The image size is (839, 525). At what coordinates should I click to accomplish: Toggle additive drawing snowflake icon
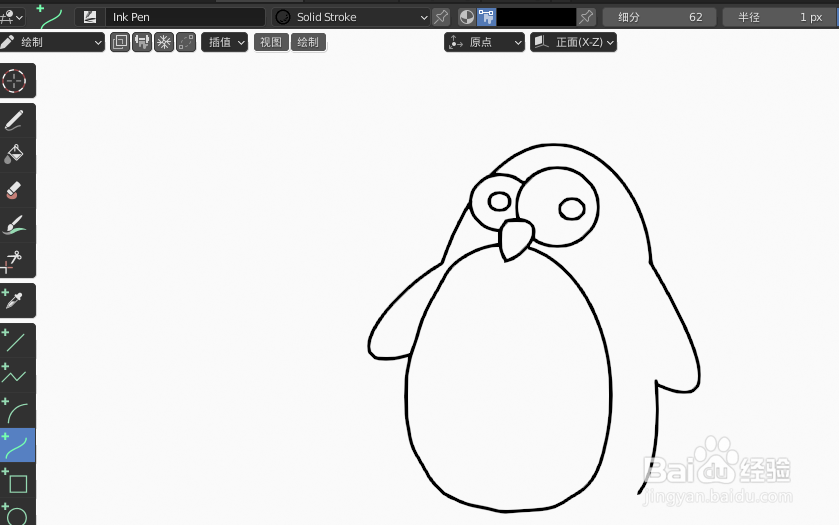164,42
